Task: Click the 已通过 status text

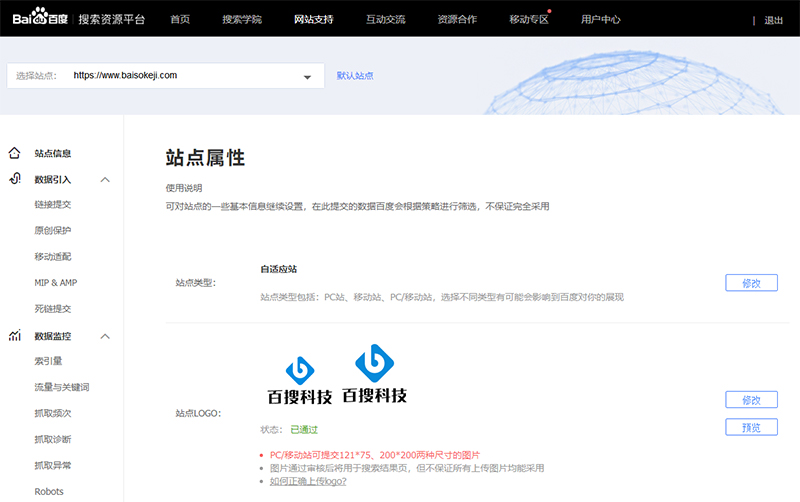Action: tap(304, 430)
